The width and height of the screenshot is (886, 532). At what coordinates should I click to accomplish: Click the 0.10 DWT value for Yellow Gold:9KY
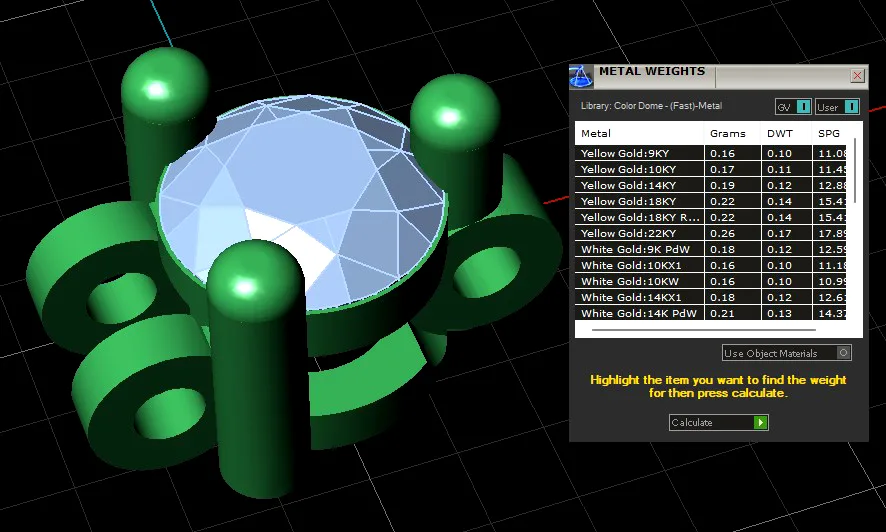[779, 154]
